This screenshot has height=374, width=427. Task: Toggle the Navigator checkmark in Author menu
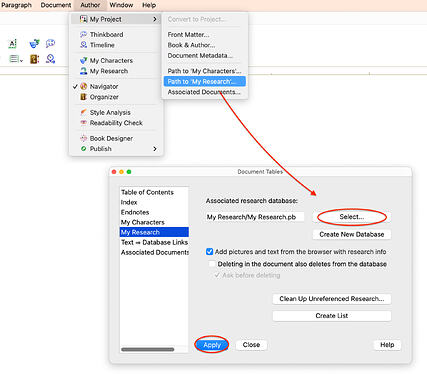75,86
